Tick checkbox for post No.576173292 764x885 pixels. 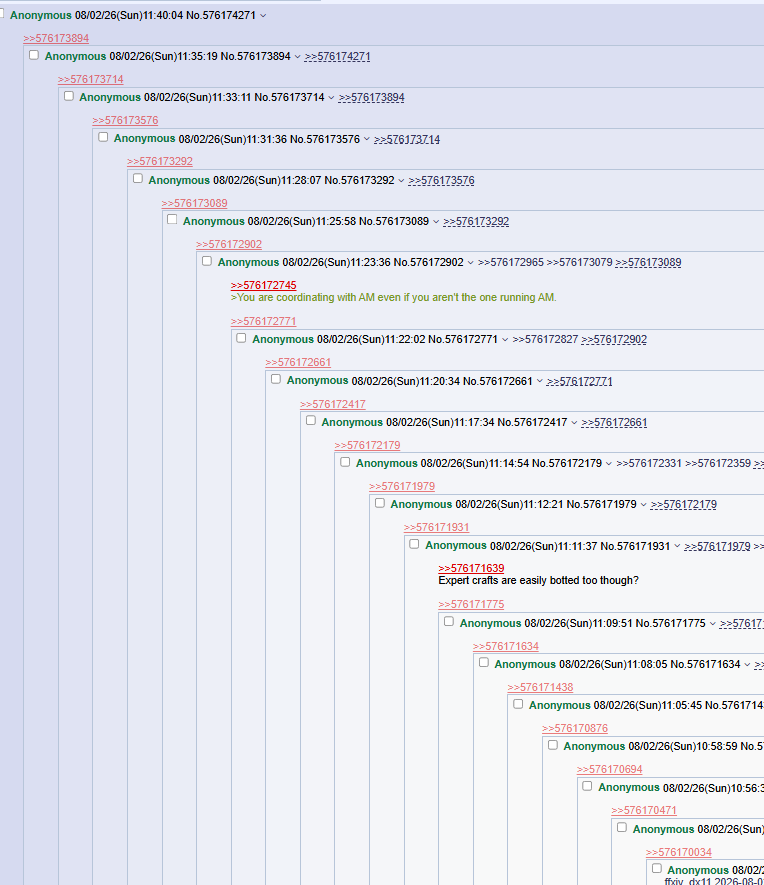click(x=138, y=178)
